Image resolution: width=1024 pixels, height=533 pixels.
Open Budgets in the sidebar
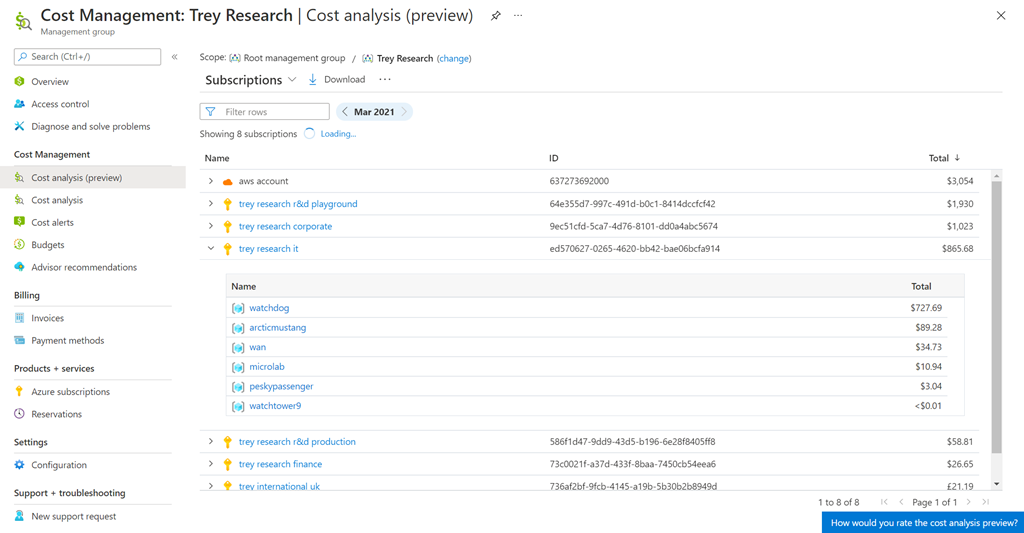pyautogui.click(x=48, y=245)
